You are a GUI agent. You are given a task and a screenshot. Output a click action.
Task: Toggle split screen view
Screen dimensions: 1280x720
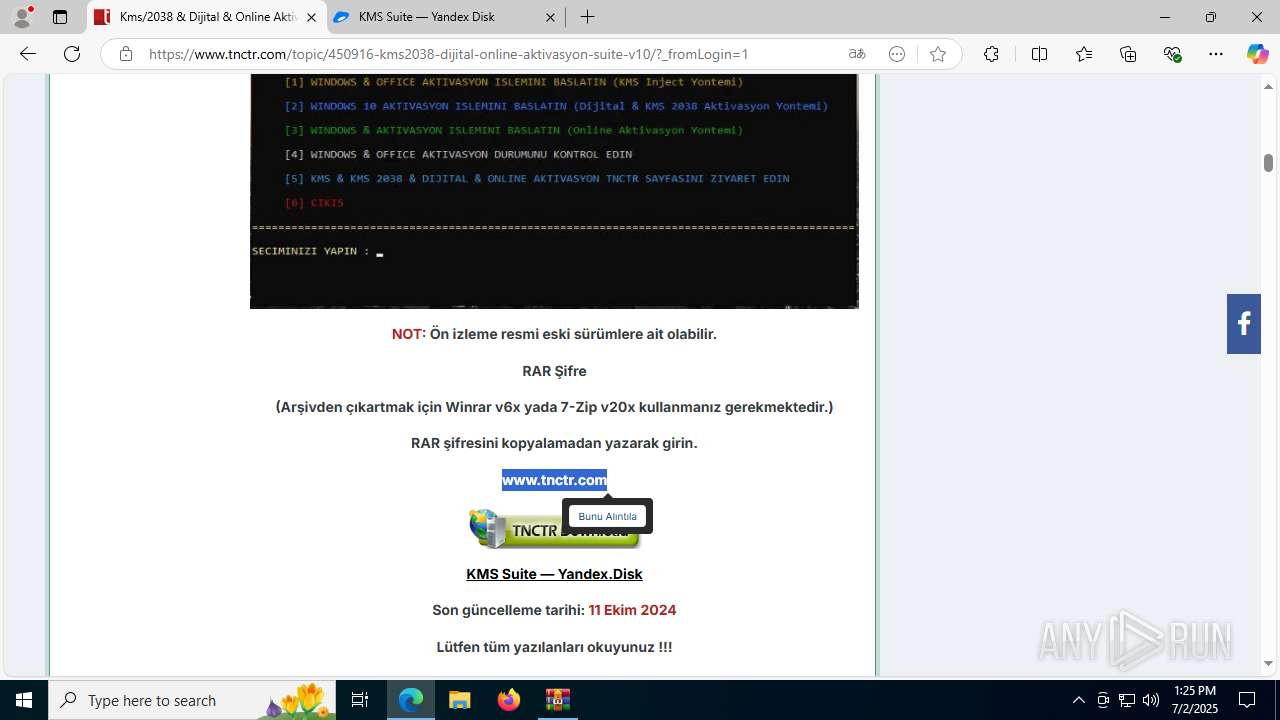click(x=1039, y=54)
